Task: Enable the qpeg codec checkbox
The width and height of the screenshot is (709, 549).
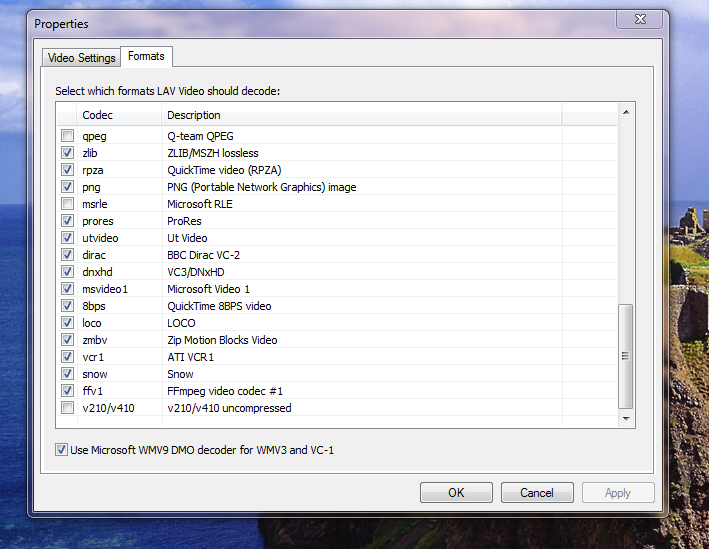Action: (67, 136)
